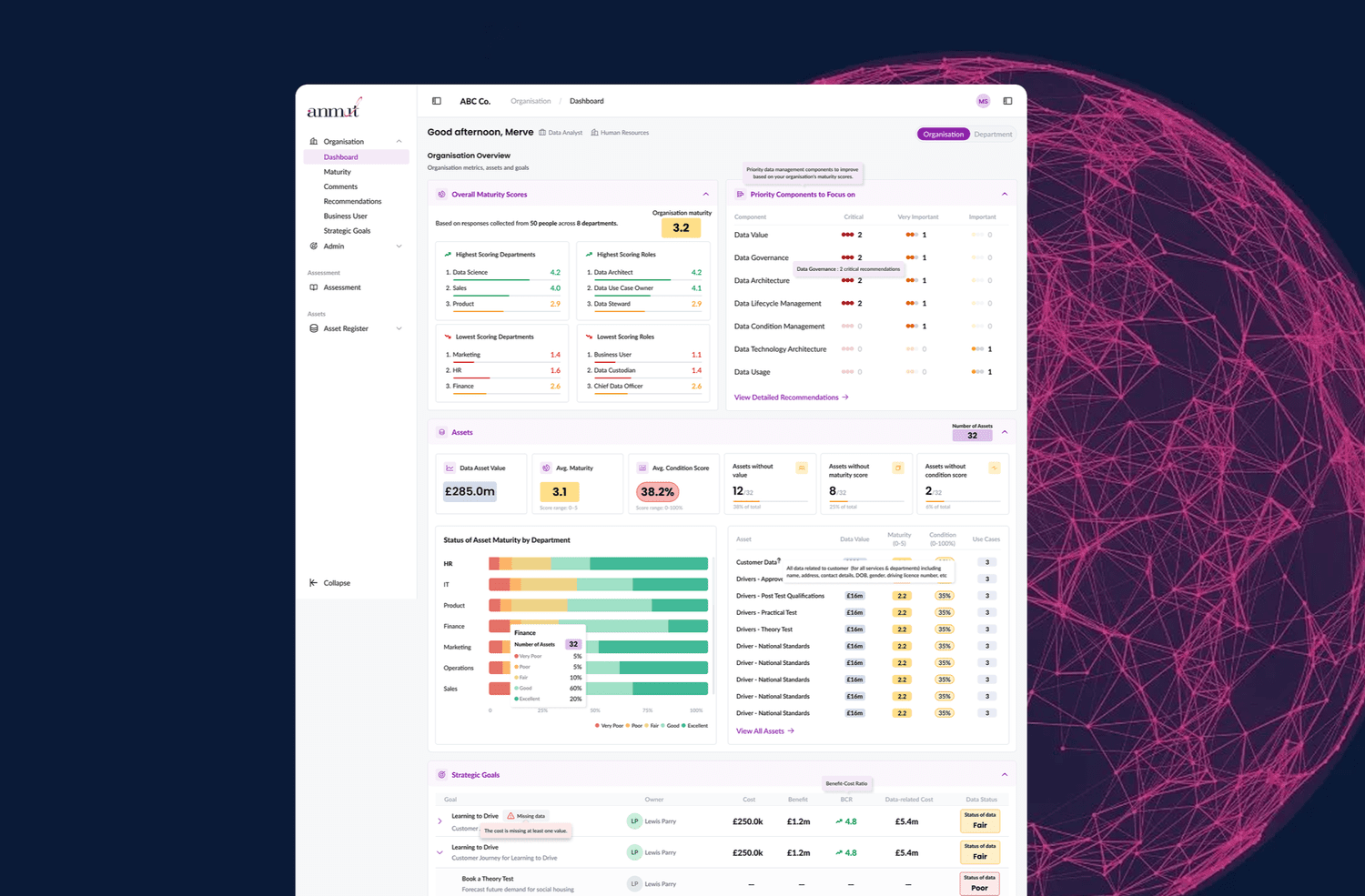Screen dimensions: 1365x896
Task: Expand the Admin sidebar group
Action: pyautogui.click(x=399, y=246)
